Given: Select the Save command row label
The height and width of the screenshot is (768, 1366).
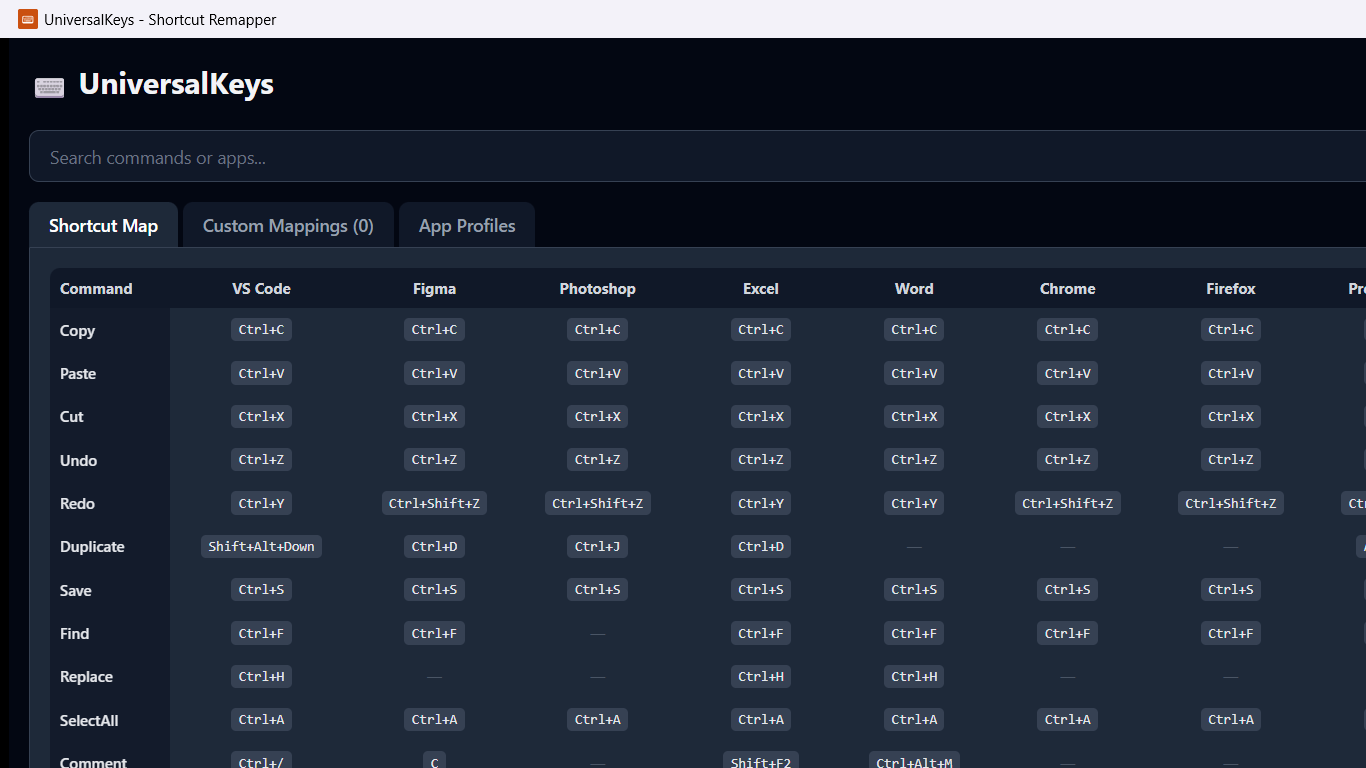Looking at the screenshot, I should 75,591.
